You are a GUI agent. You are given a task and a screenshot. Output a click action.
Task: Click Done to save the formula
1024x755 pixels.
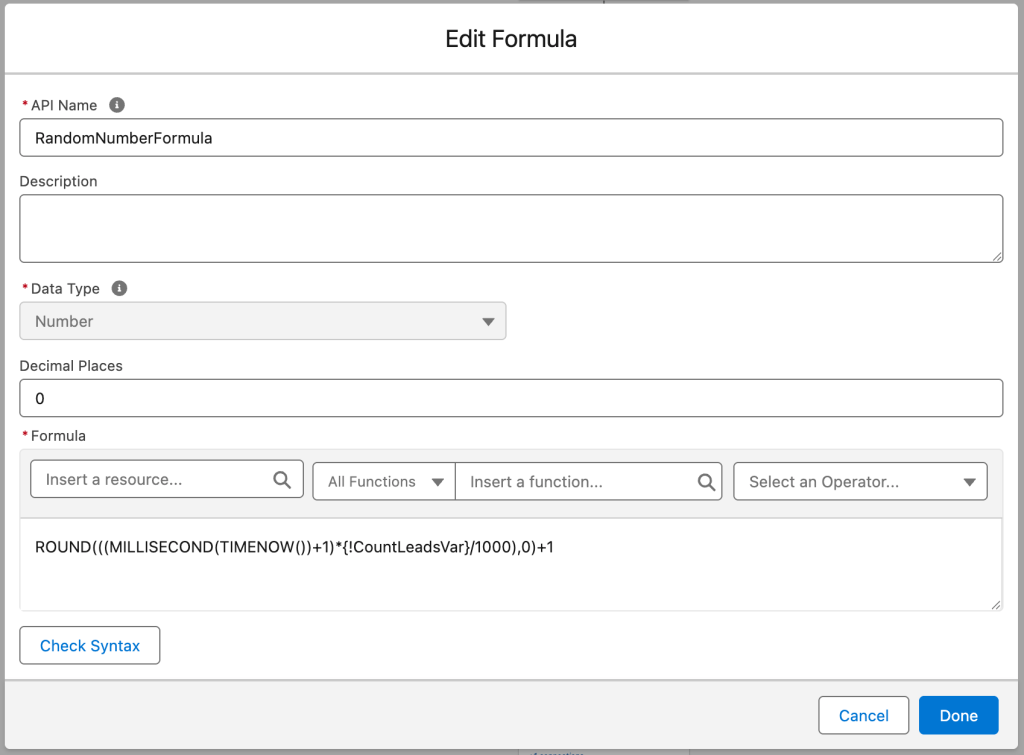pyautogui.click(x=958, y=715)
